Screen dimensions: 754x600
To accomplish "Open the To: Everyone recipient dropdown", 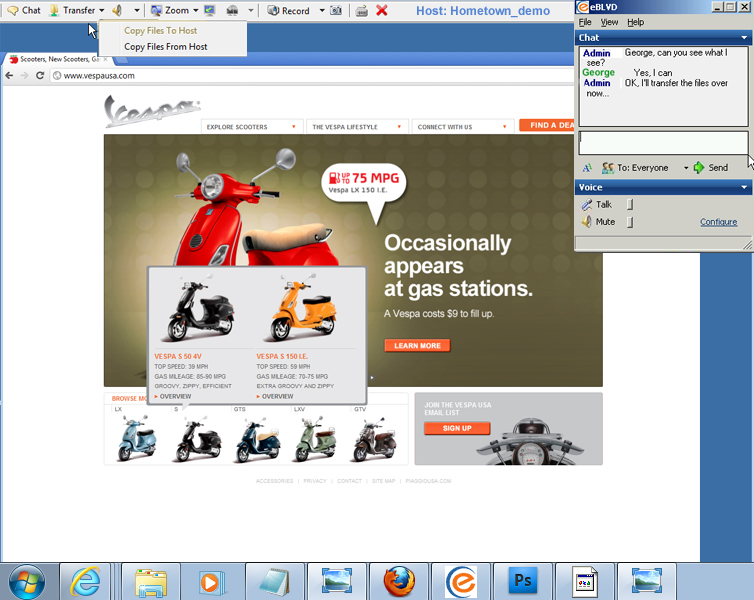I will pos(645,168).
